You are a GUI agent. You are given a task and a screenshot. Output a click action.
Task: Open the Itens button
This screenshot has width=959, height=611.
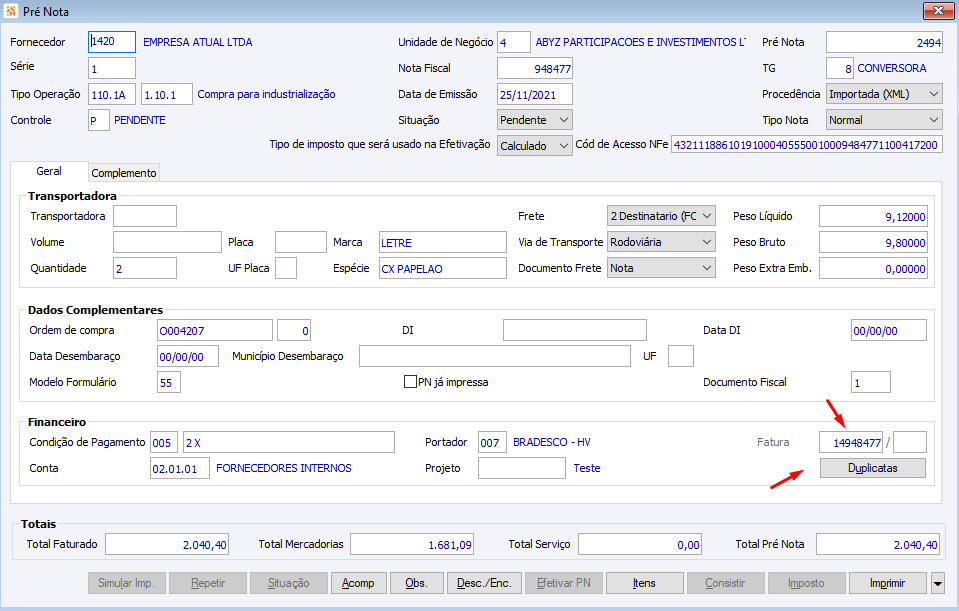pyautogui.click(x=645, y=583)
